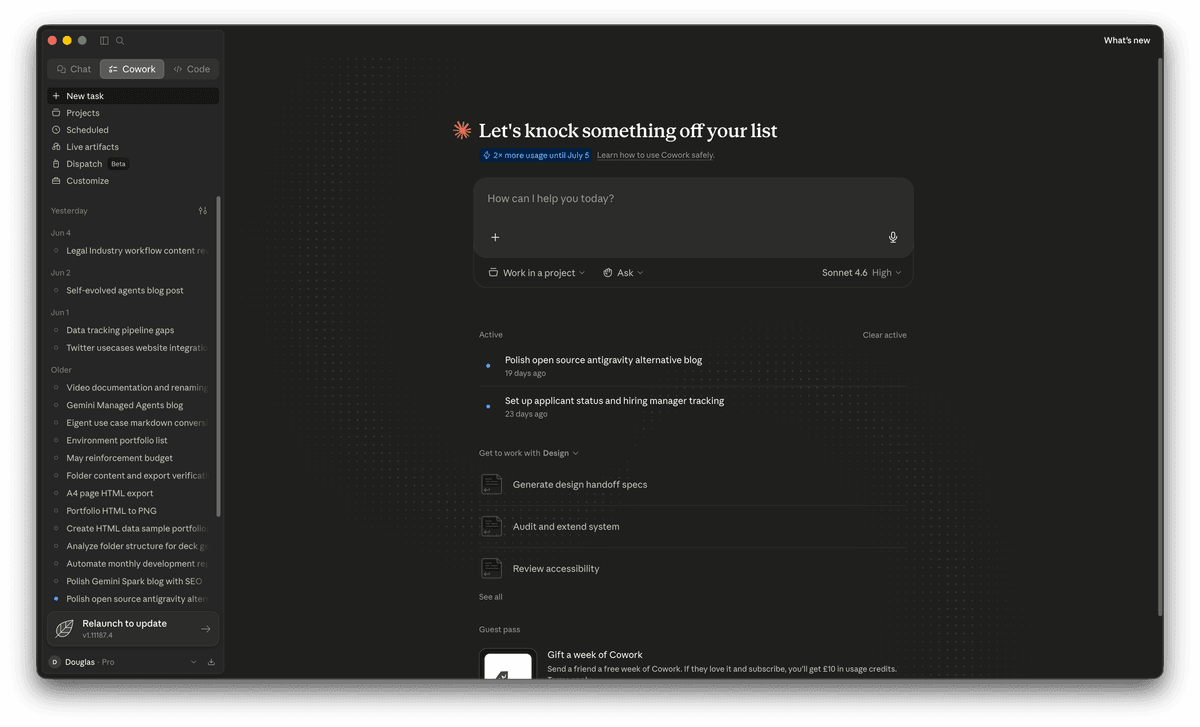Open Create HTML data sample portfolio task
Viewport: 1200px width, 727px height.
pos(131,528)
